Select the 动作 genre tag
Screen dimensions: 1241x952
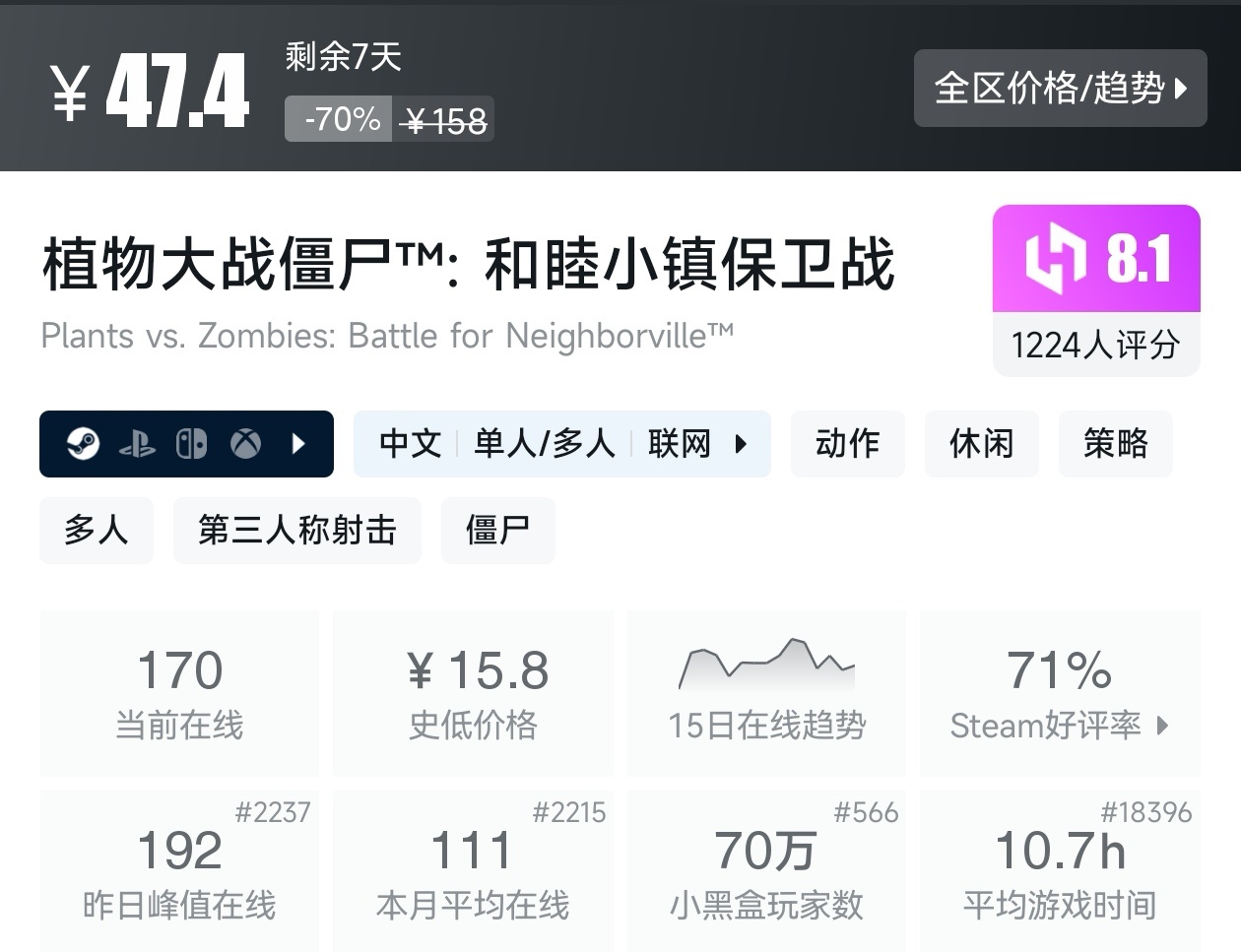tap(847, 444)
